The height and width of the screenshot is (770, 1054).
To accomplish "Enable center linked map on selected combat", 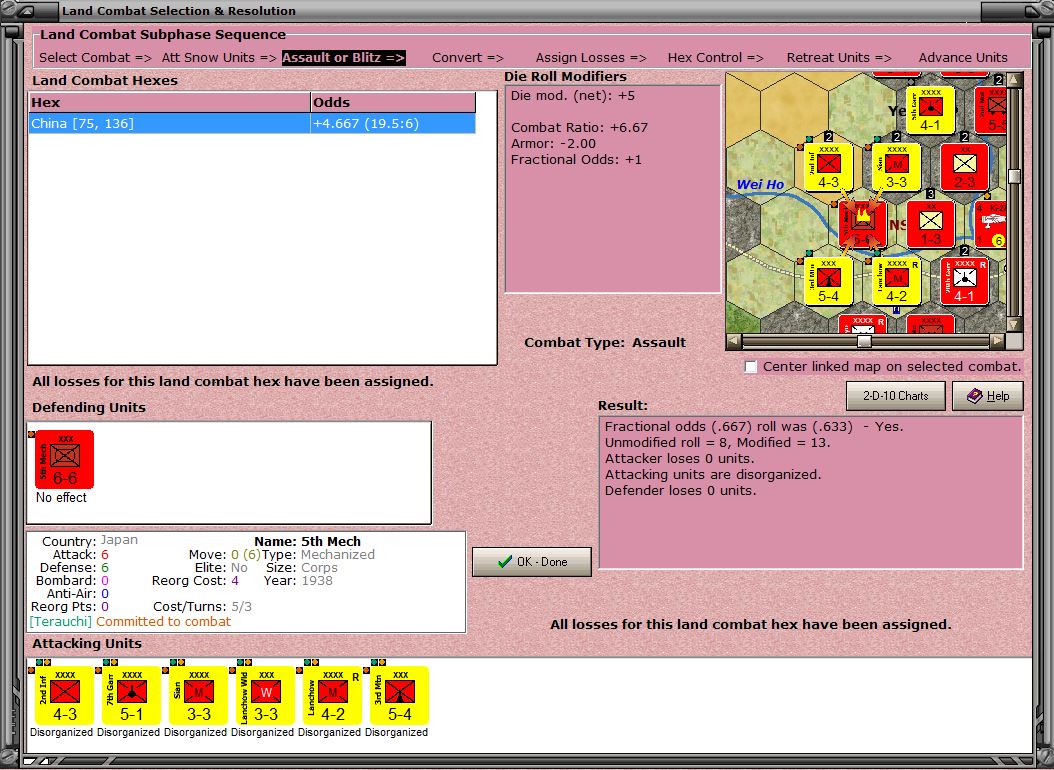I will coord(751,367).
